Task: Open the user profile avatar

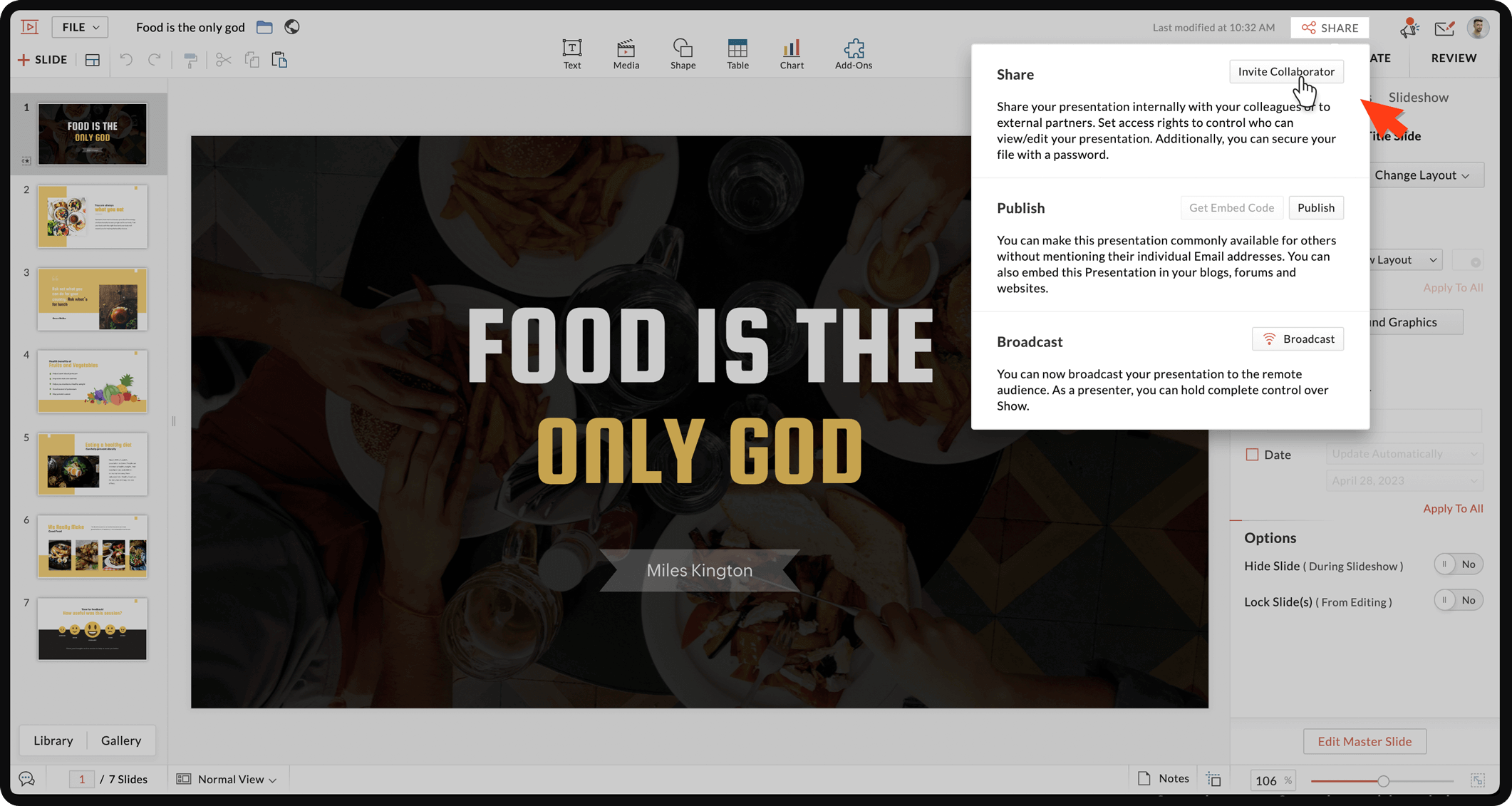Action: pos(1479,28)
